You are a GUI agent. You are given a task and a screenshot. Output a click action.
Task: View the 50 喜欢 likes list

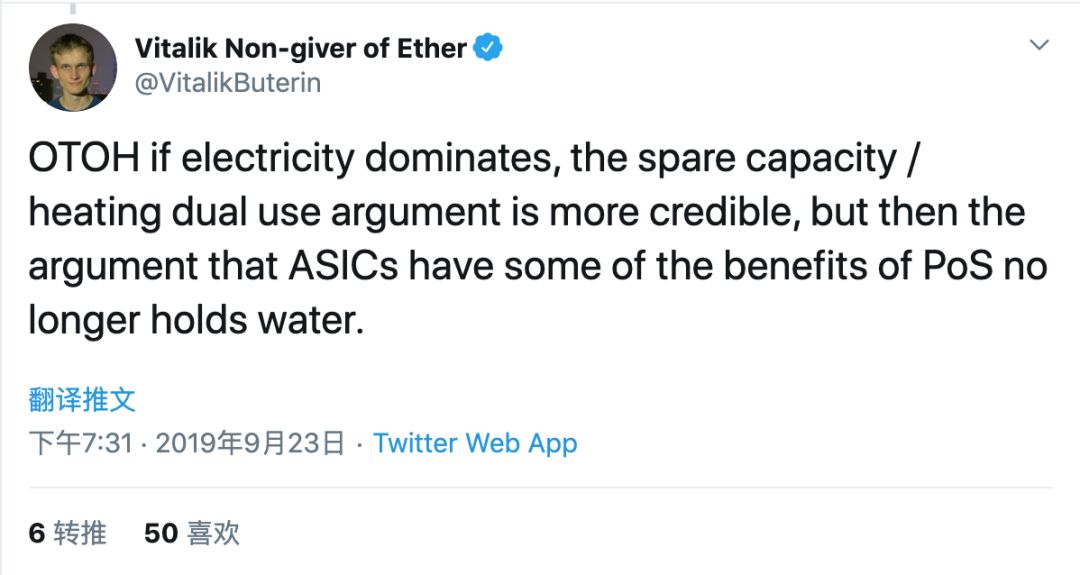[191, 533]
